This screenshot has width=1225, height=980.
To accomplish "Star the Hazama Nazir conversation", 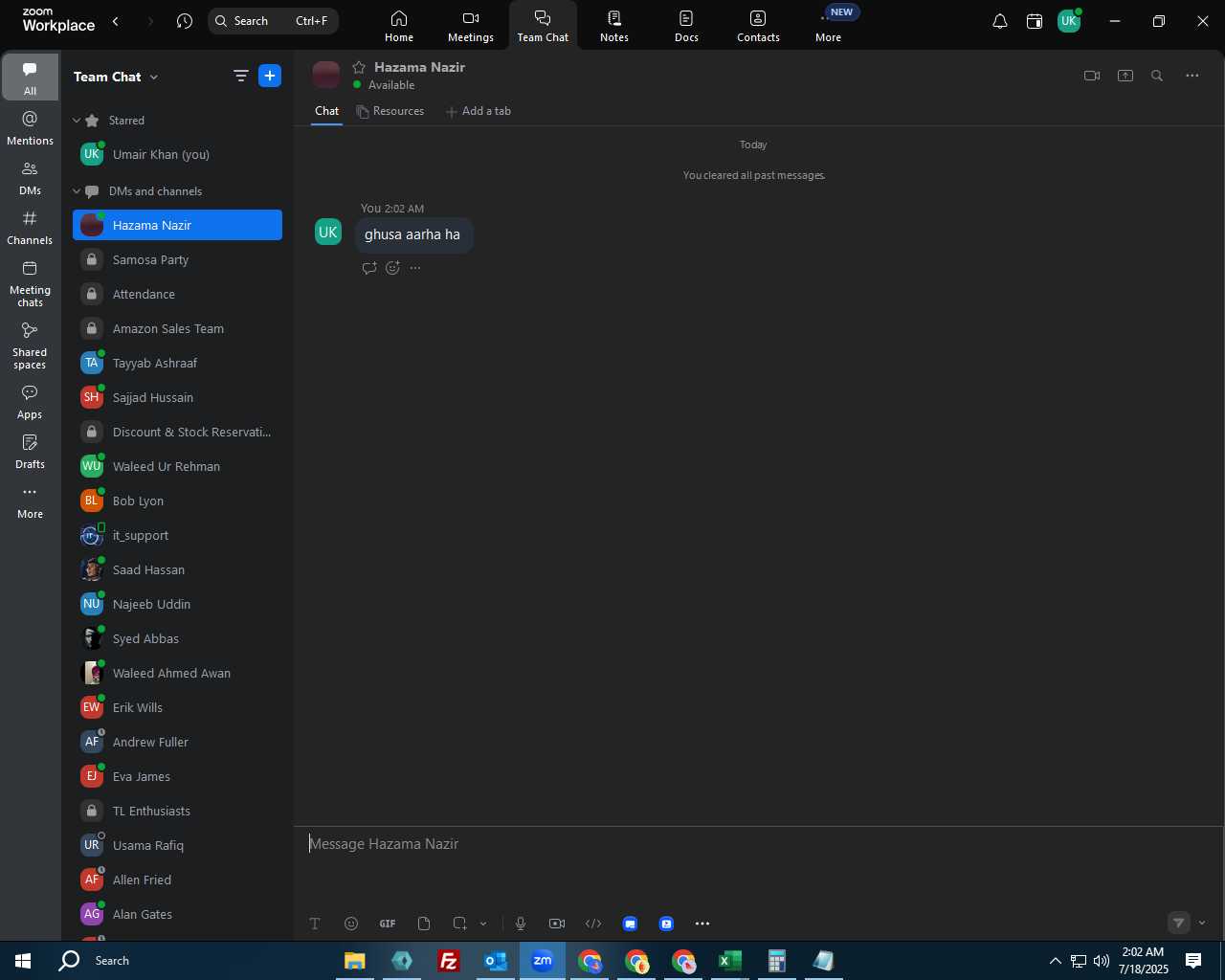I will pyautogui.click(x=359, y=67).
